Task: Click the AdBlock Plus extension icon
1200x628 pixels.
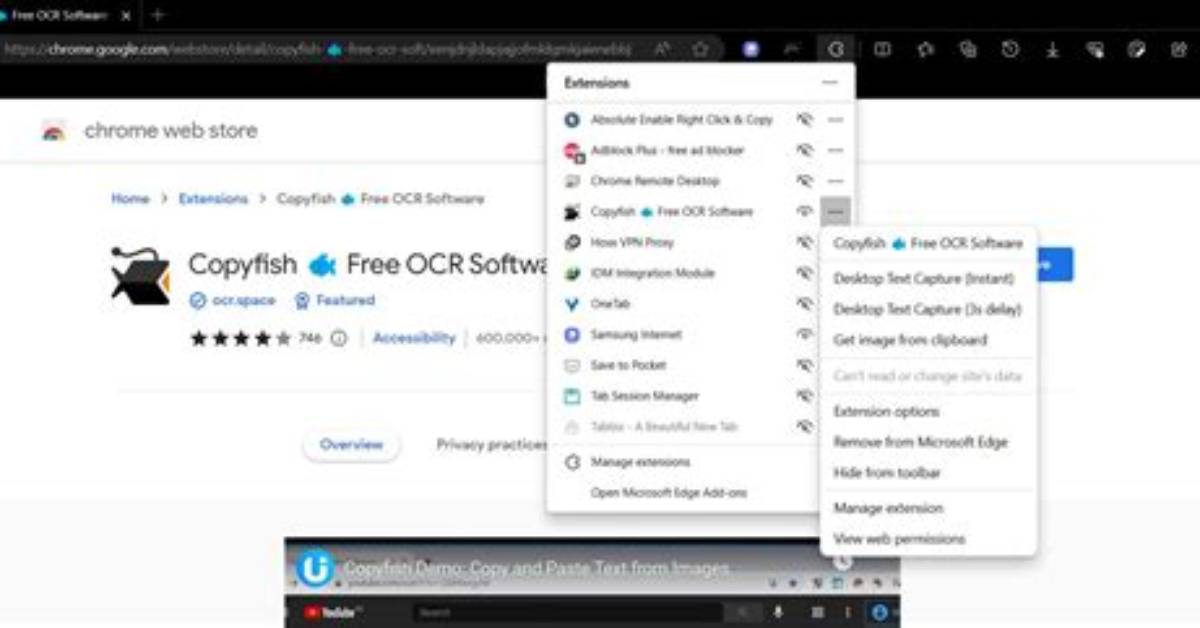Action: [x=572, y=151]
